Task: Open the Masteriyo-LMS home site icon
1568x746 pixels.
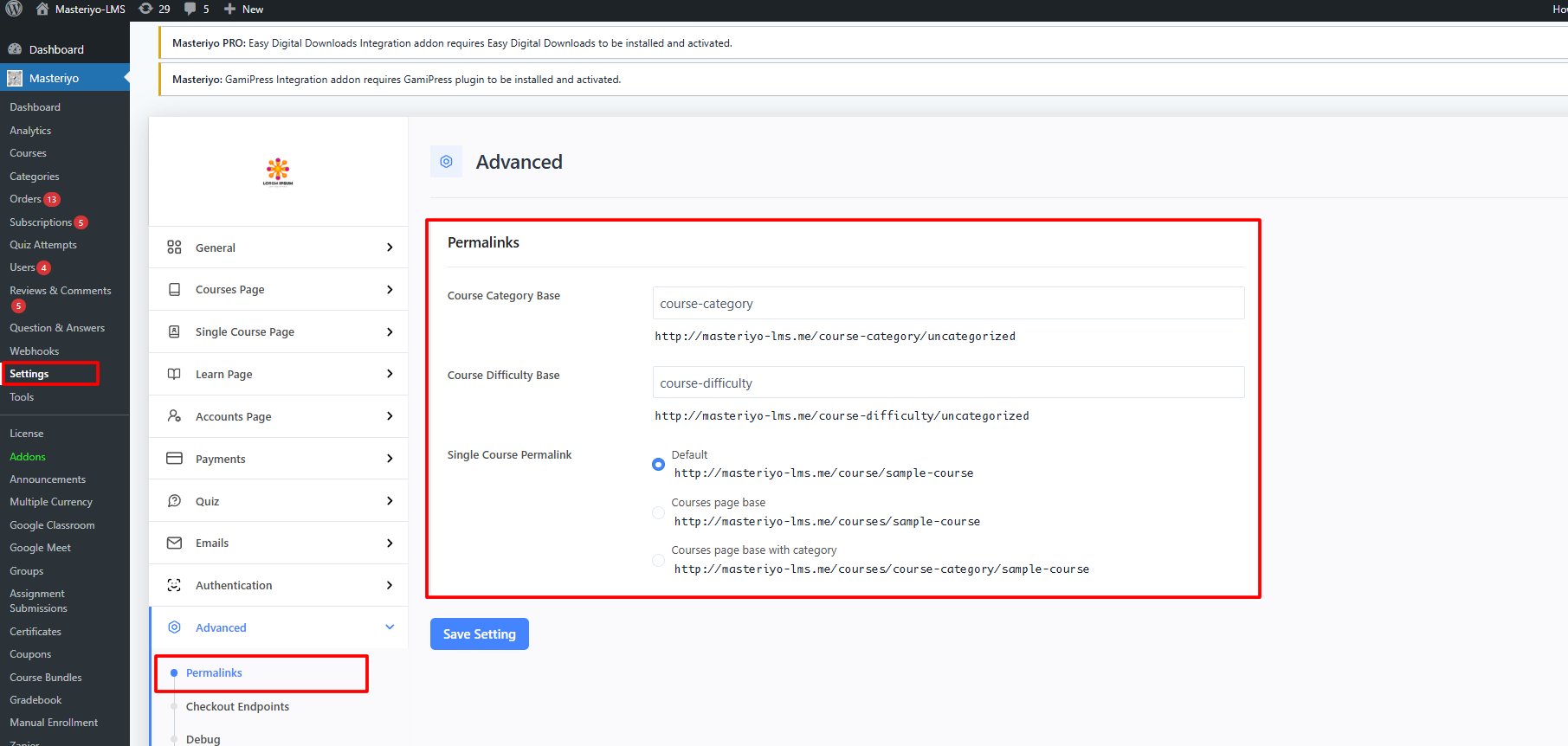Action: [42, 9]
